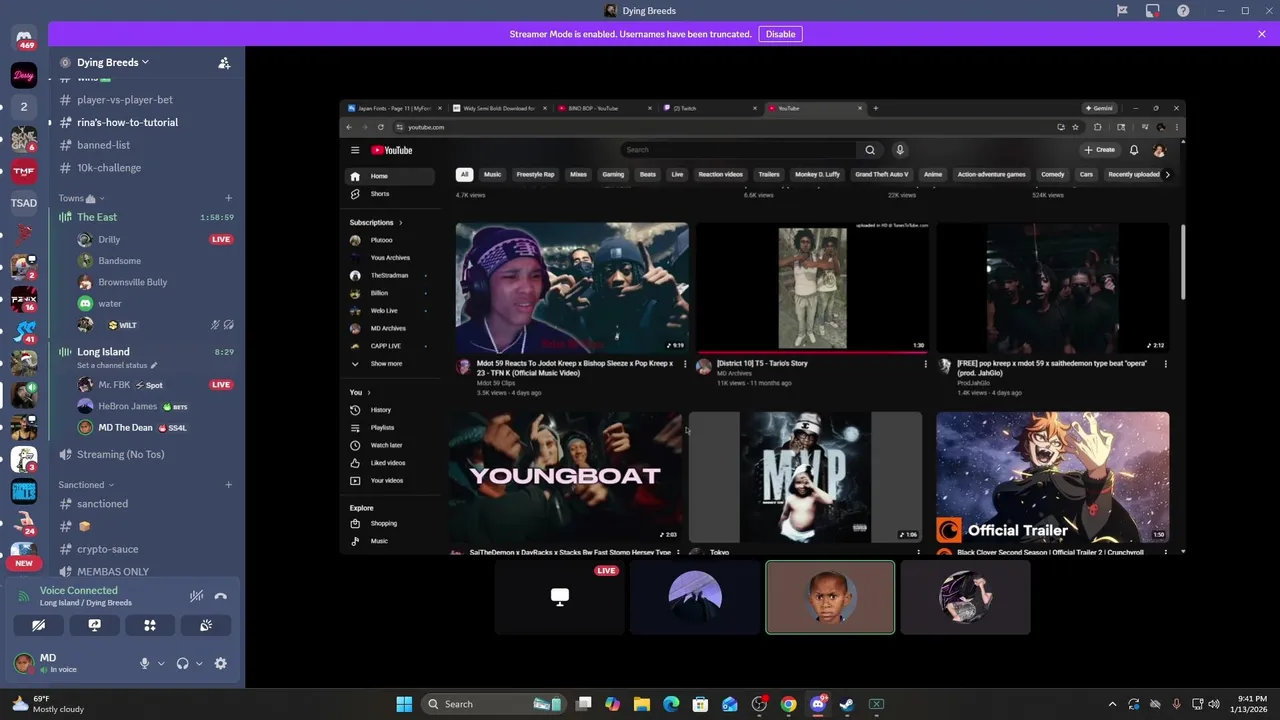Select the Music filter chip on YouTube
The image size is (1280, 720).
point(492,174)
